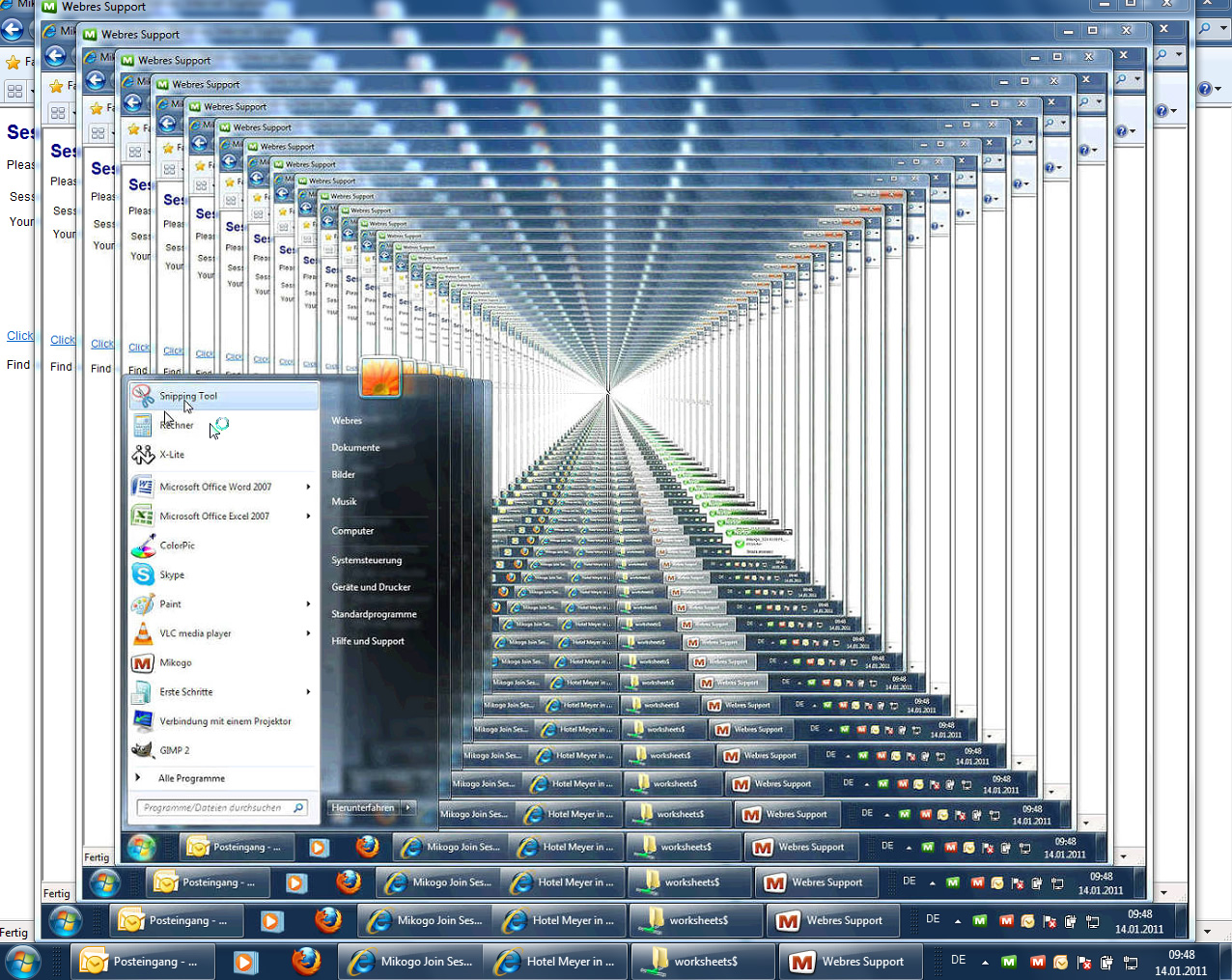Open shutdown options arrow beside Herunterfahren

408,807
